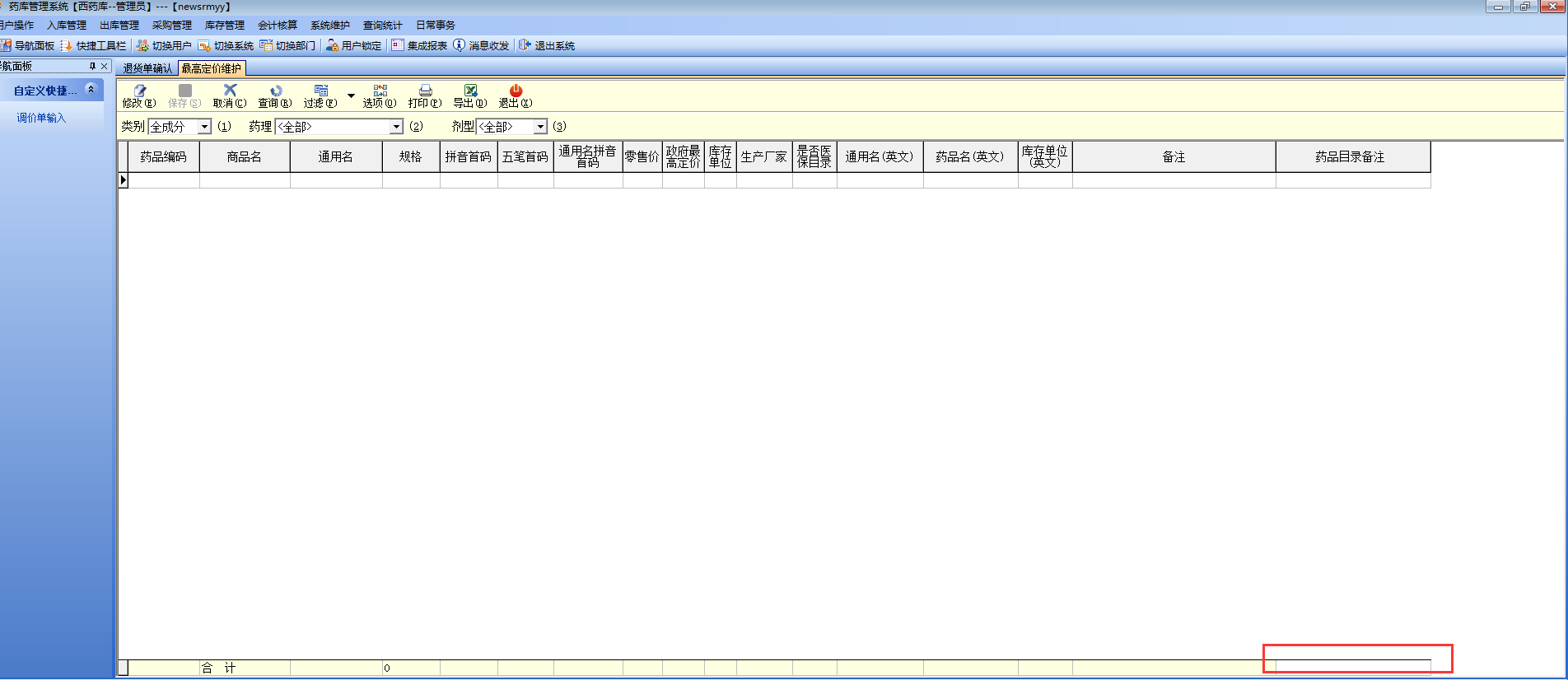This screenshot has height=680, width=1568.
Task: Open the 入库管理 menu
Action: click(67, 26)
